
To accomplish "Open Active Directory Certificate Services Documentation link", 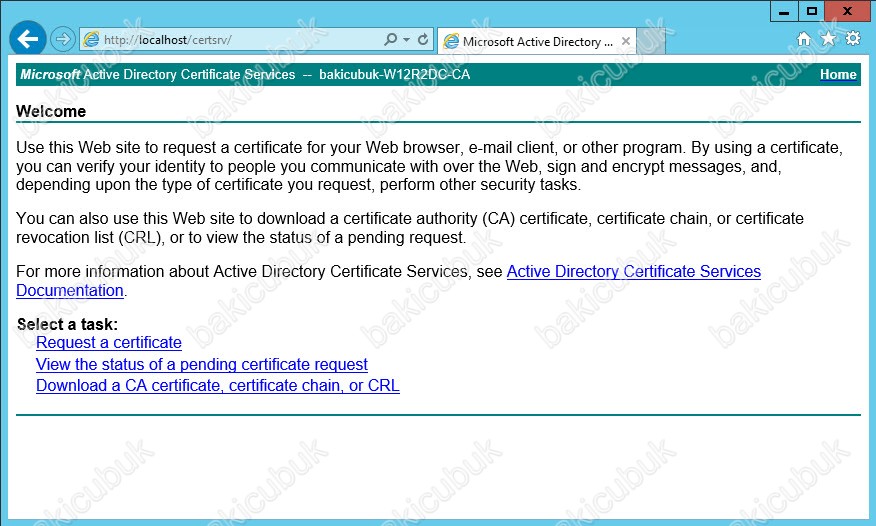I will (x=634, y=271).
